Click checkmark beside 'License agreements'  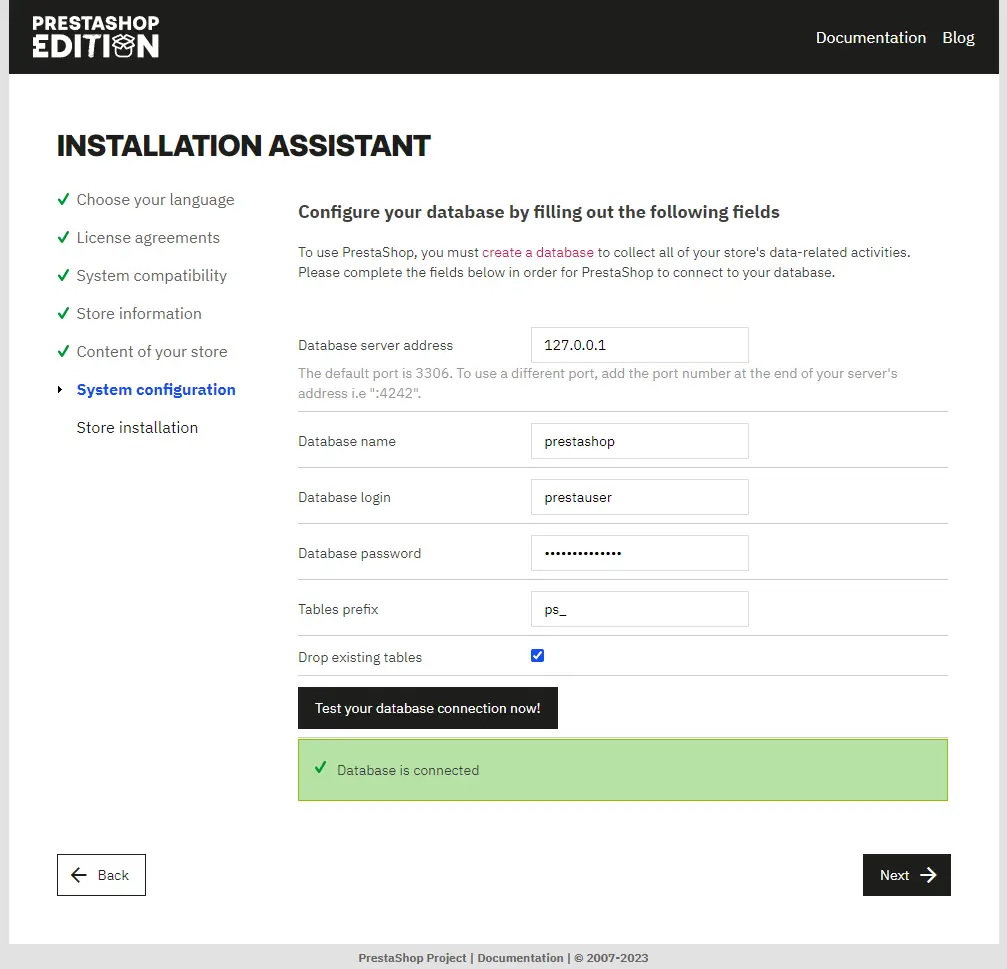point(63,237)
